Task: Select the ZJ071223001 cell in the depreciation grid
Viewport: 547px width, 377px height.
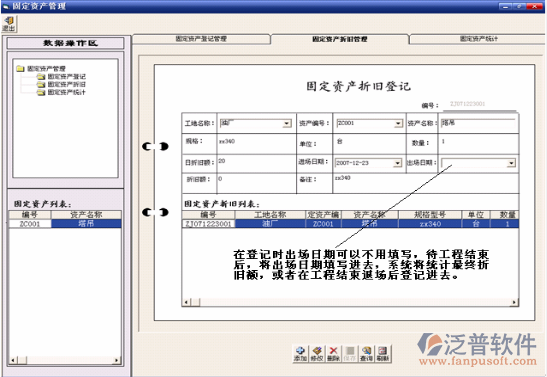Action: pos(208,224)
